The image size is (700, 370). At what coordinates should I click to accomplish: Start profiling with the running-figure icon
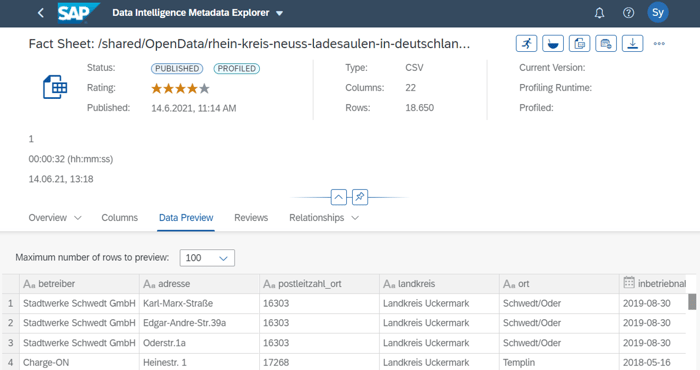click(526, 44)
